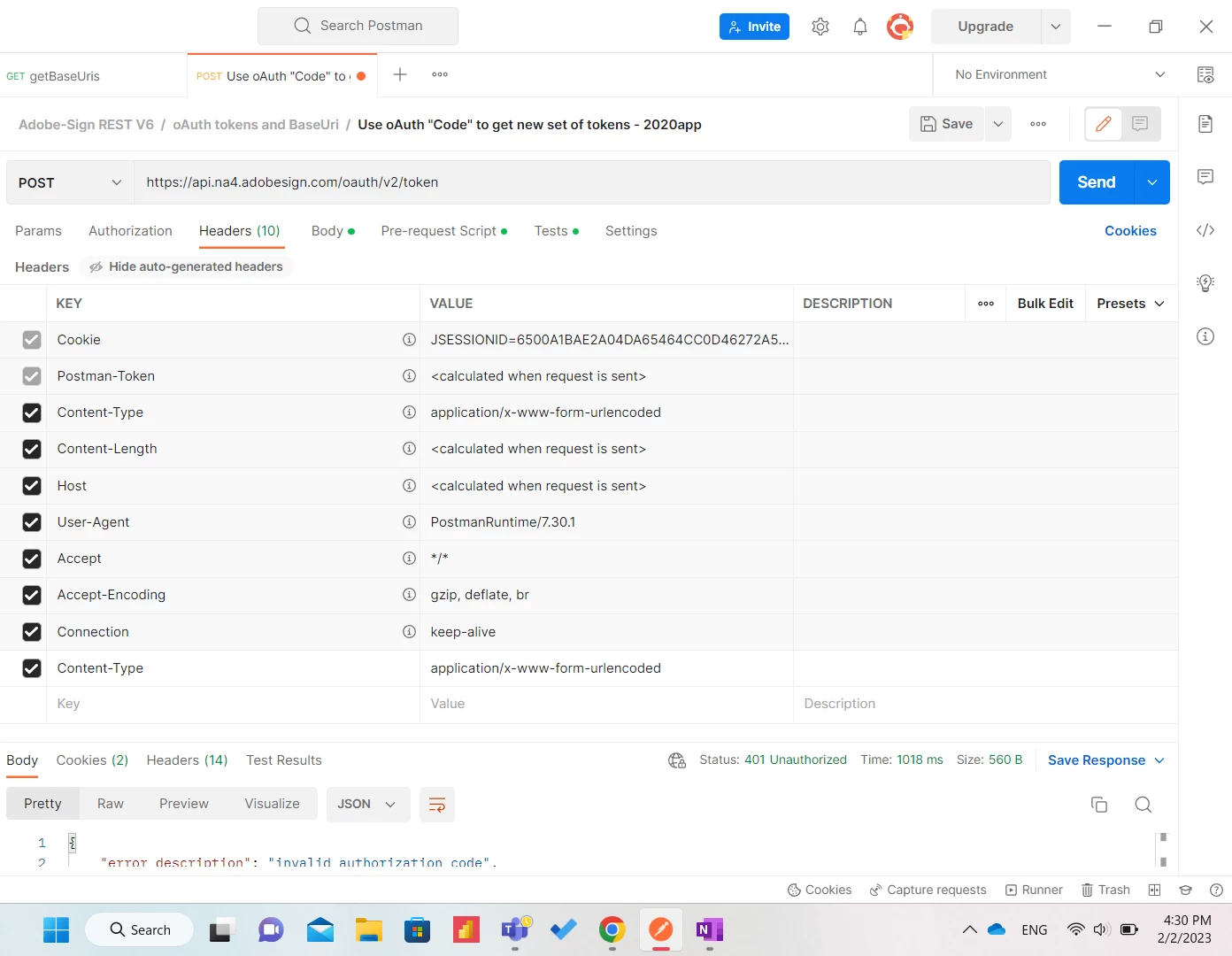Open the Pre-request Script tab

tap(444, 231)
